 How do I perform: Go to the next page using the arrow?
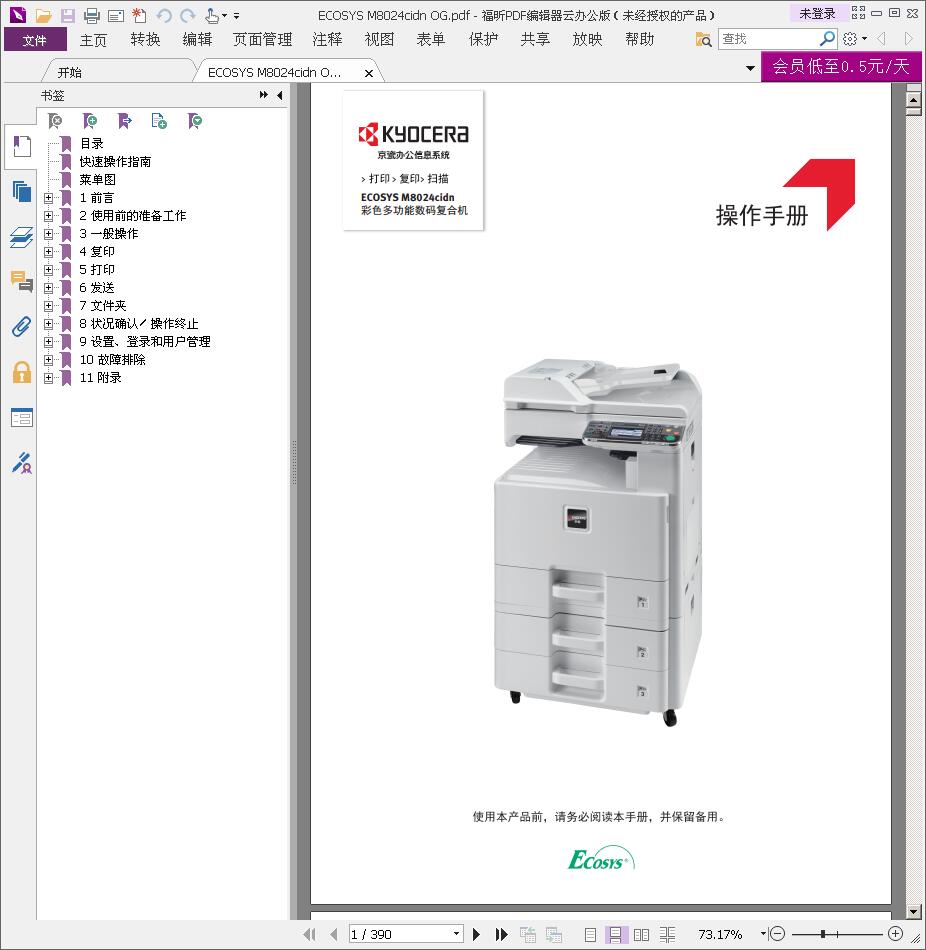coord(476,934)
